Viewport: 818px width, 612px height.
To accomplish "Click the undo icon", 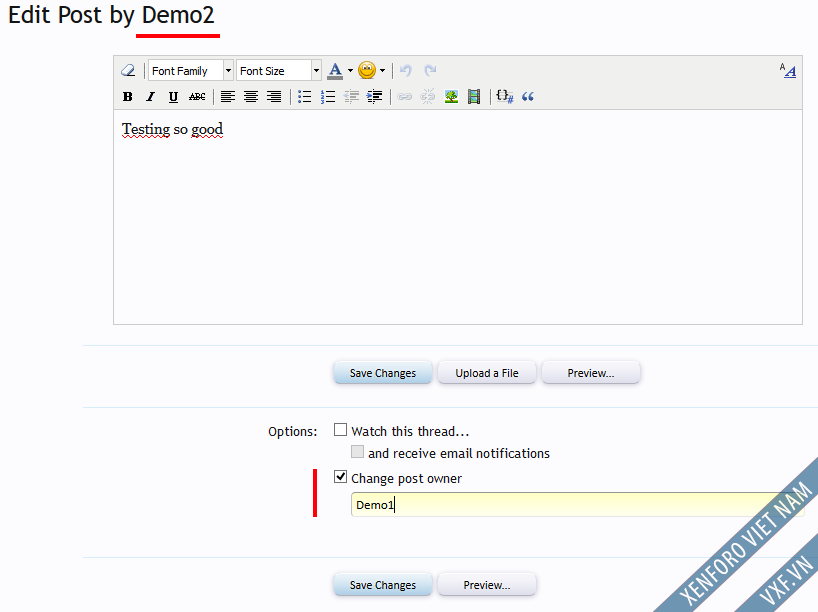I will click(x=406, y=70).
